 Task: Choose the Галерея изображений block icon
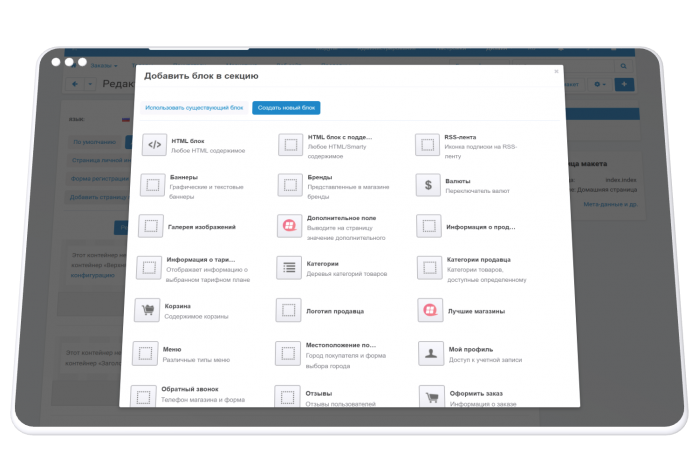(151, 226)
